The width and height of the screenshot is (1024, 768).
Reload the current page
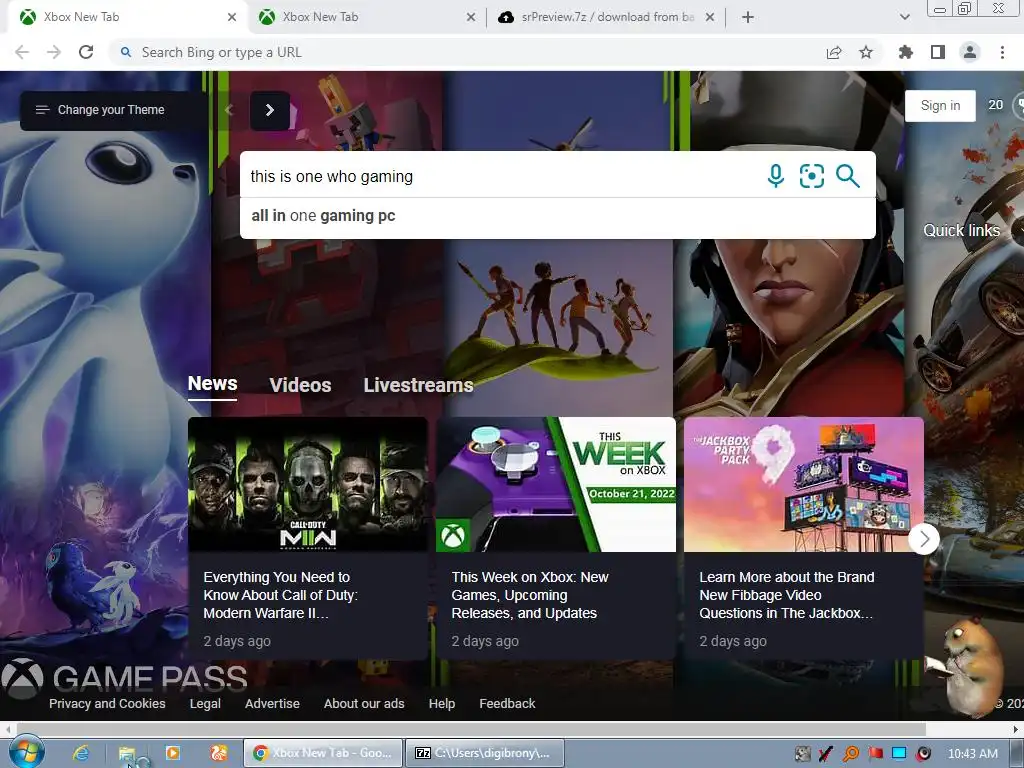pyautogui.click(x=86, y=52)
